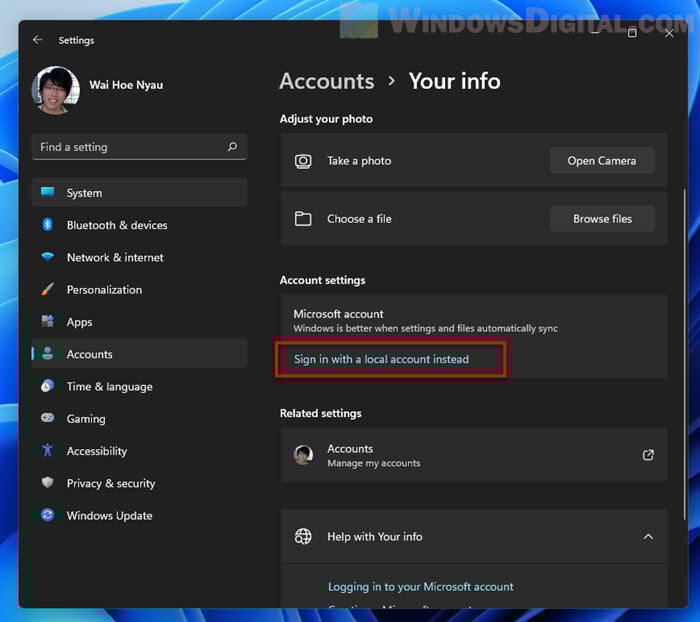This screenshot has width=700, height=622.
Task: Select Network & internet in sidebar
Action: 139,257
